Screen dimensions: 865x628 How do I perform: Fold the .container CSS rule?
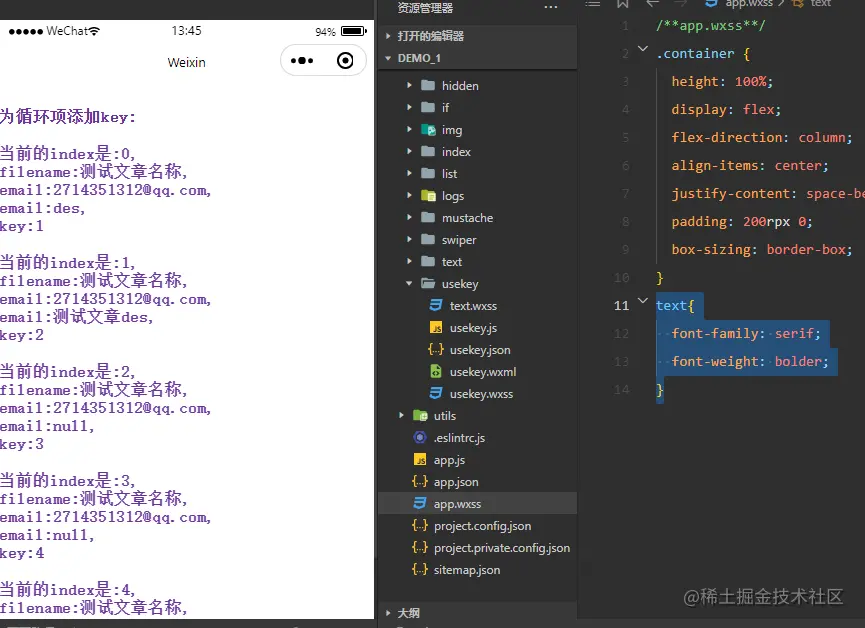(643, 49)
